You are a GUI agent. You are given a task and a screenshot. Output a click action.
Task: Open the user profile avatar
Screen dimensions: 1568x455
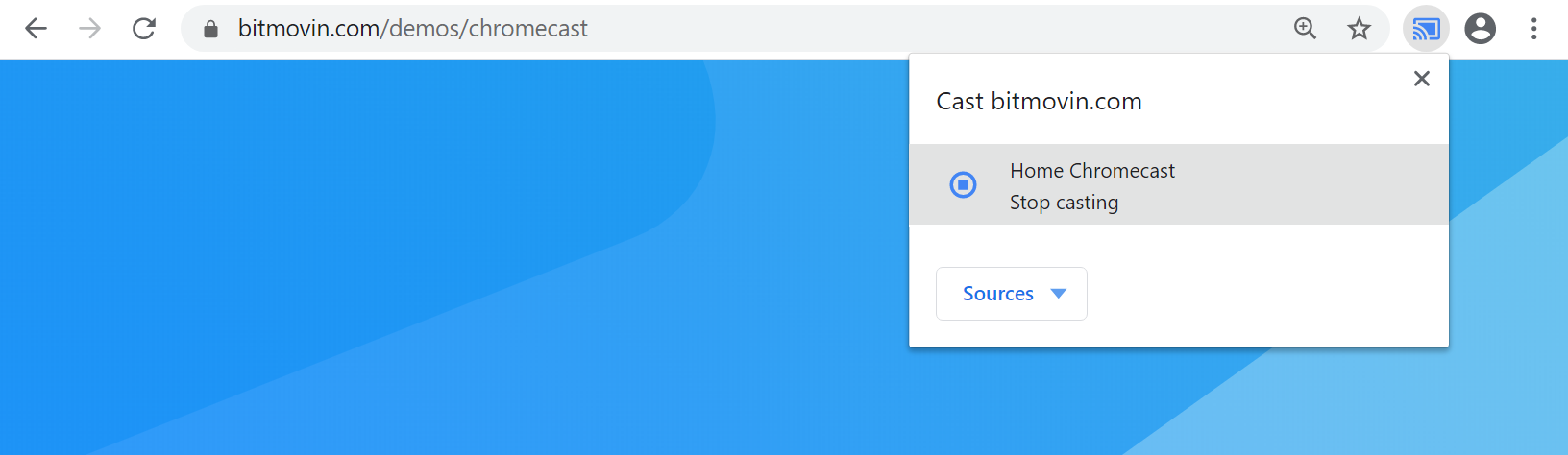click(x=1481, y=29)
